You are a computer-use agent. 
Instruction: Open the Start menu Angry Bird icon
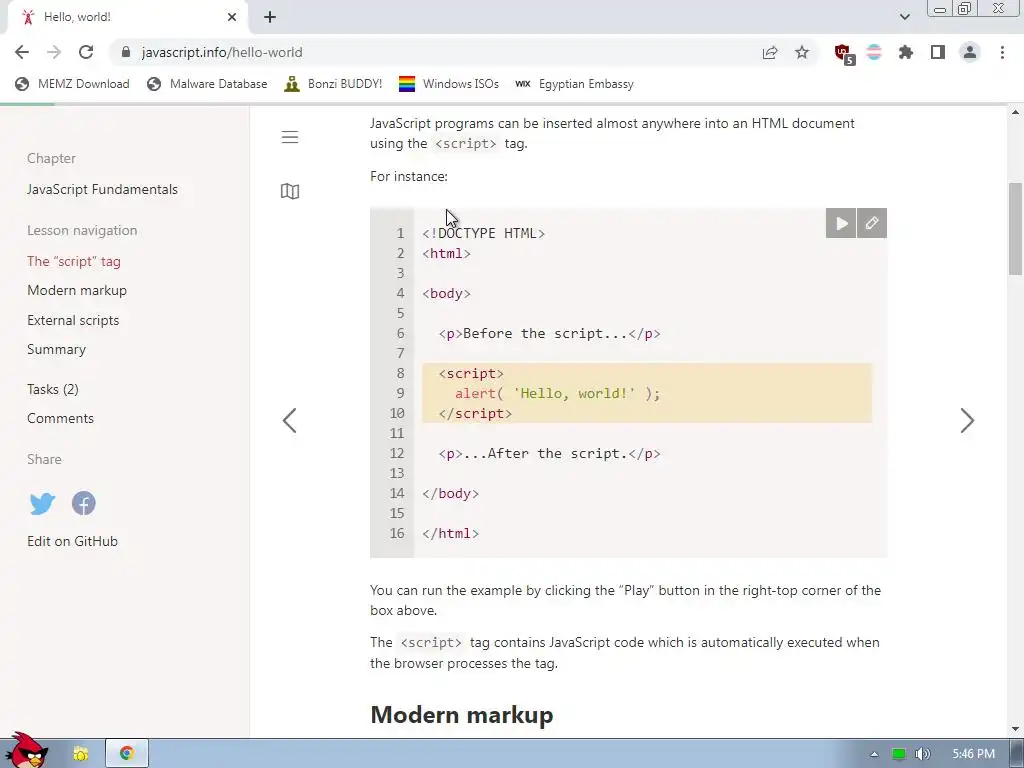(26, 751)
